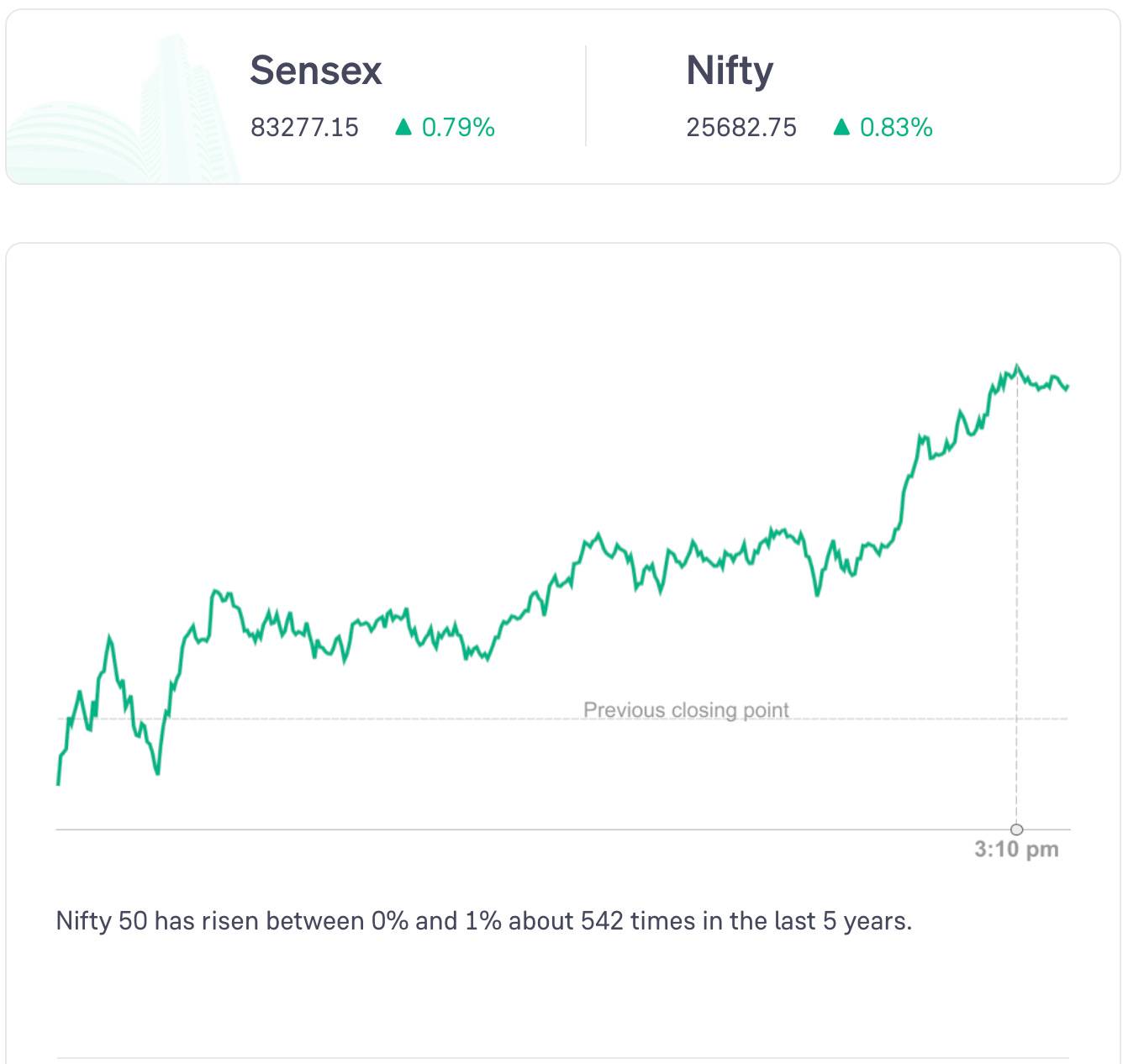Click the 'Previous closing point' label

coord(686,710)
